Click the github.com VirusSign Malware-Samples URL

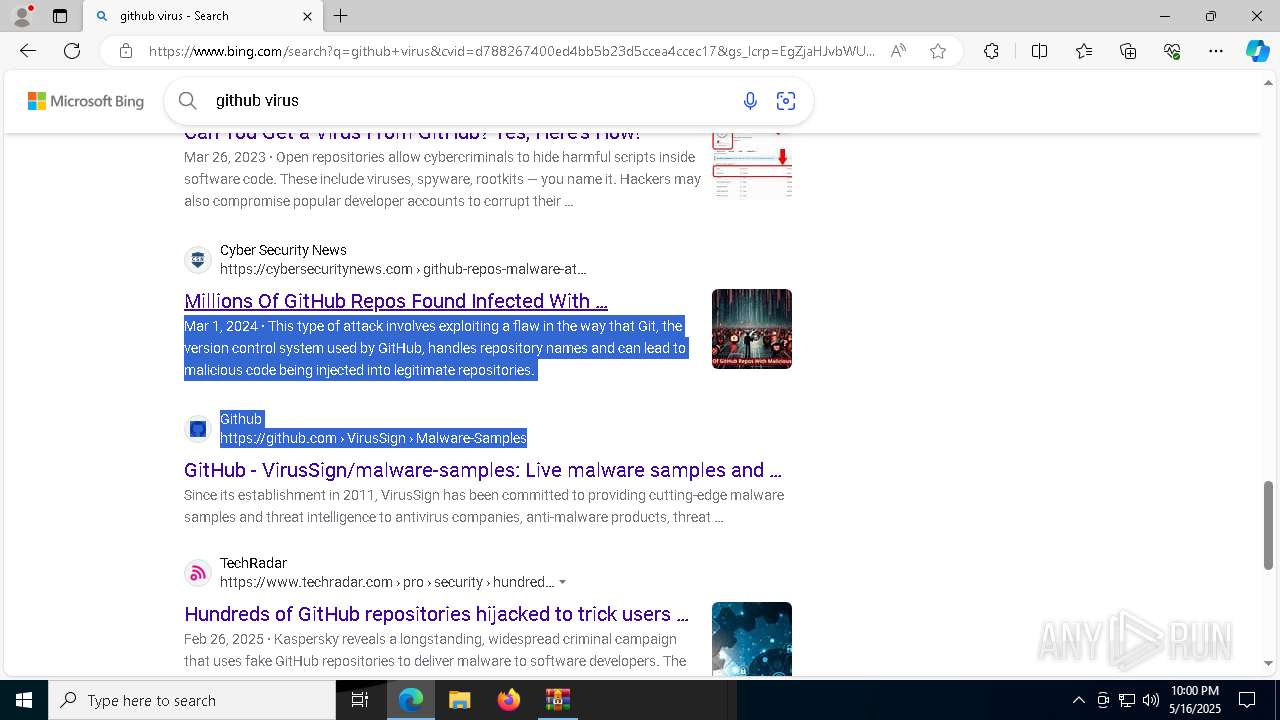coord(373,438)
